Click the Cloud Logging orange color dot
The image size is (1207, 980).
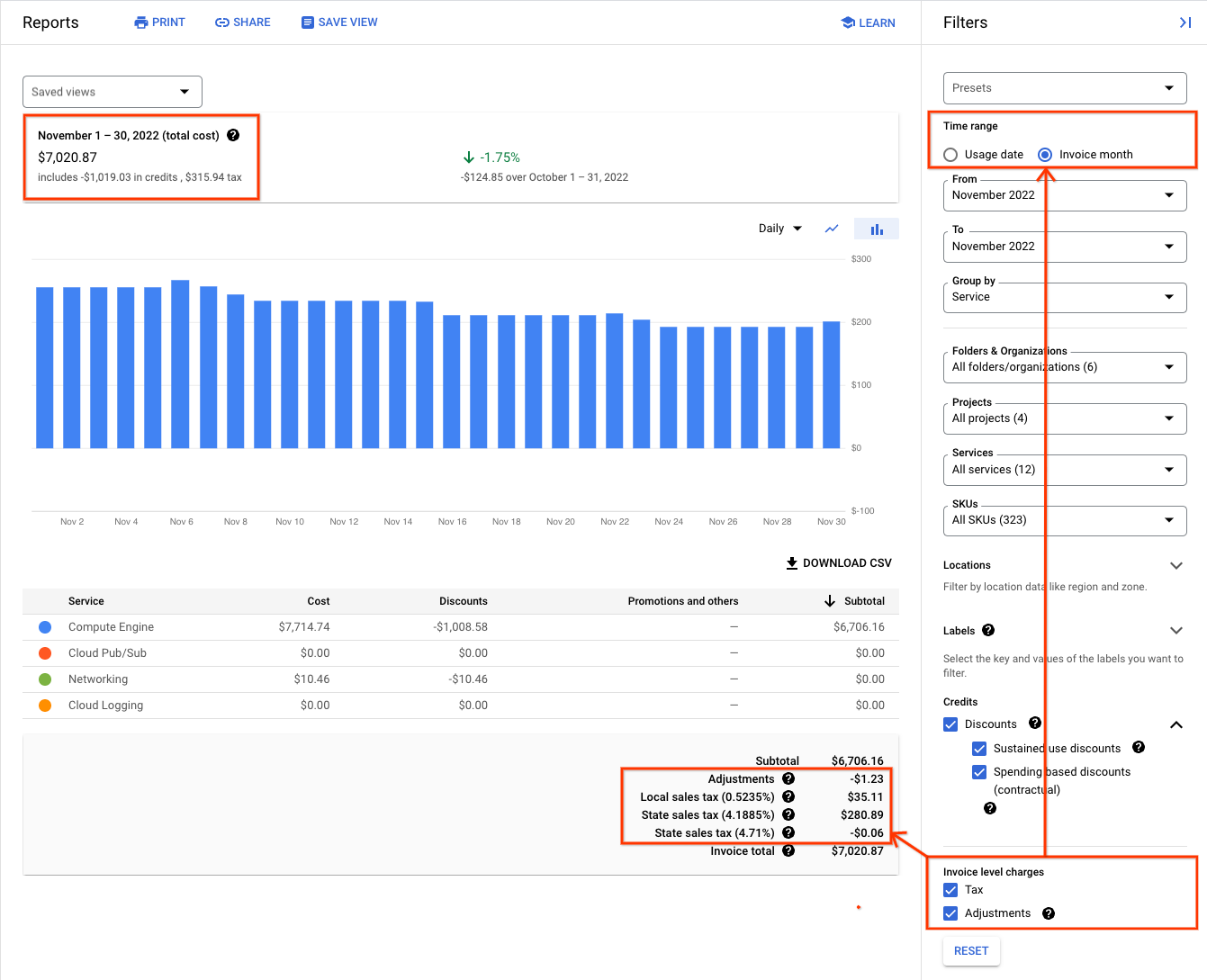(45, 706)
